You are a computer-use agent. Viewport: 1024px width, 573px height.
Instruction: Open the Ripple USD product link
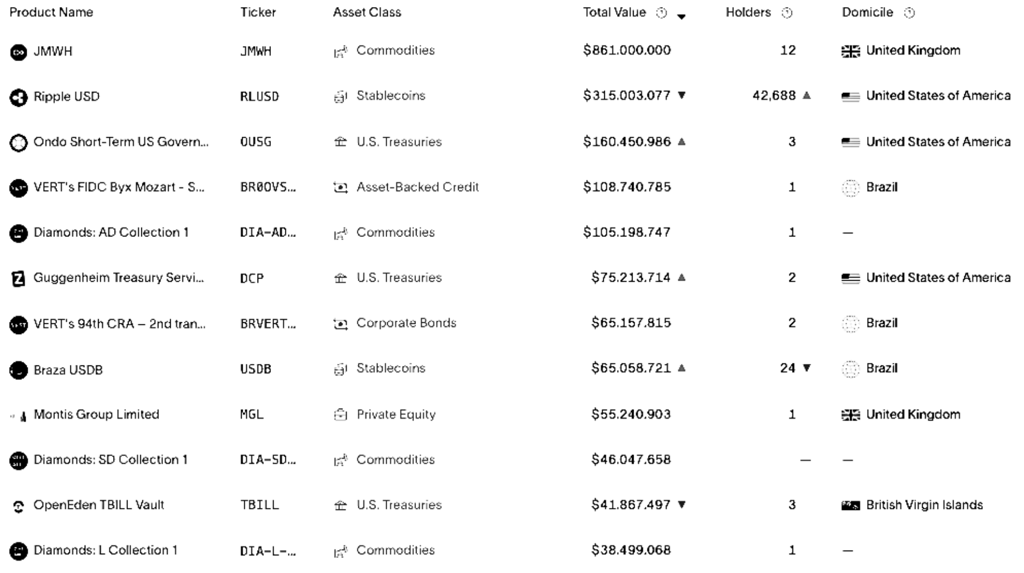[66, 97]
